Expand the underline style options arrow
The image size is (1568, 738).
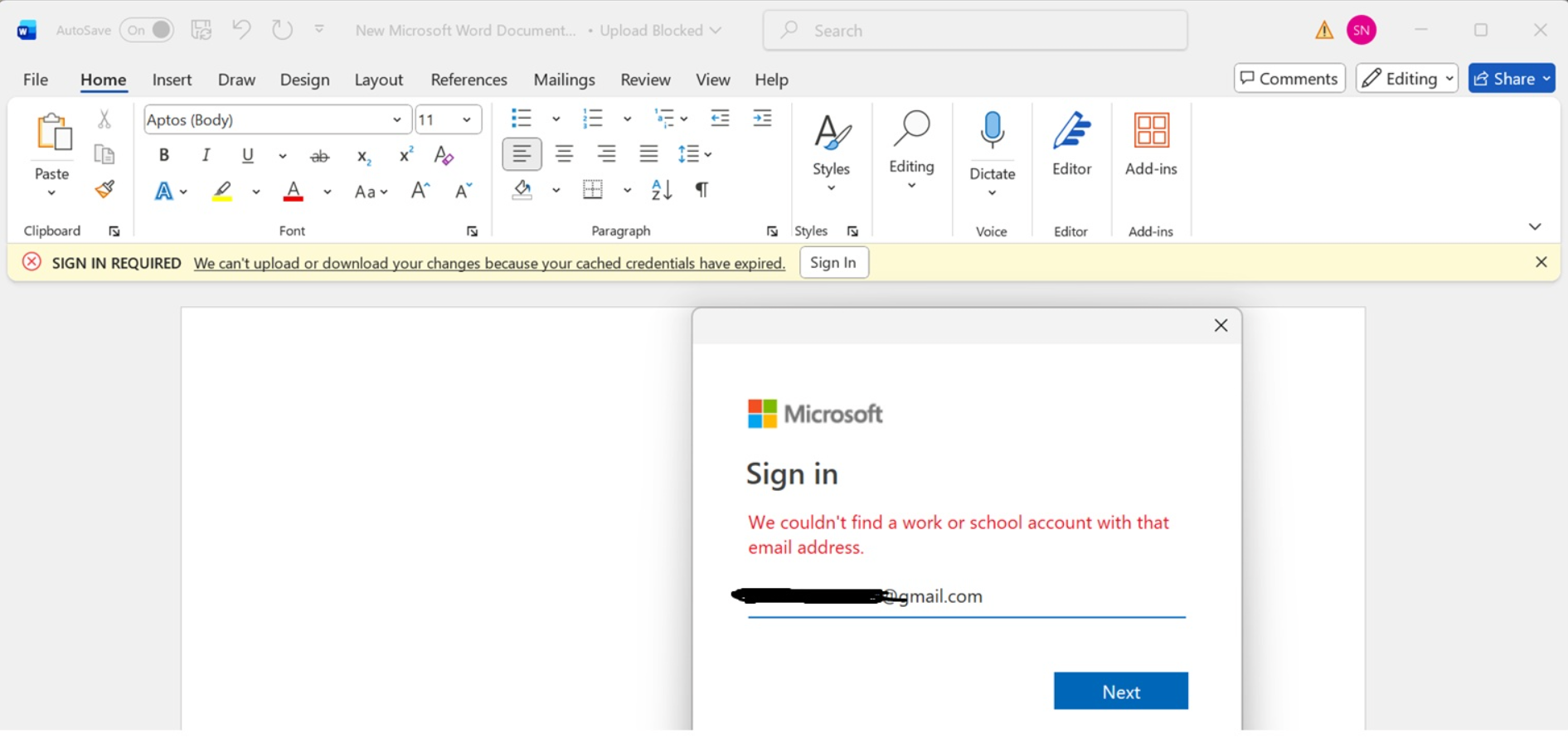click(283, 156)
